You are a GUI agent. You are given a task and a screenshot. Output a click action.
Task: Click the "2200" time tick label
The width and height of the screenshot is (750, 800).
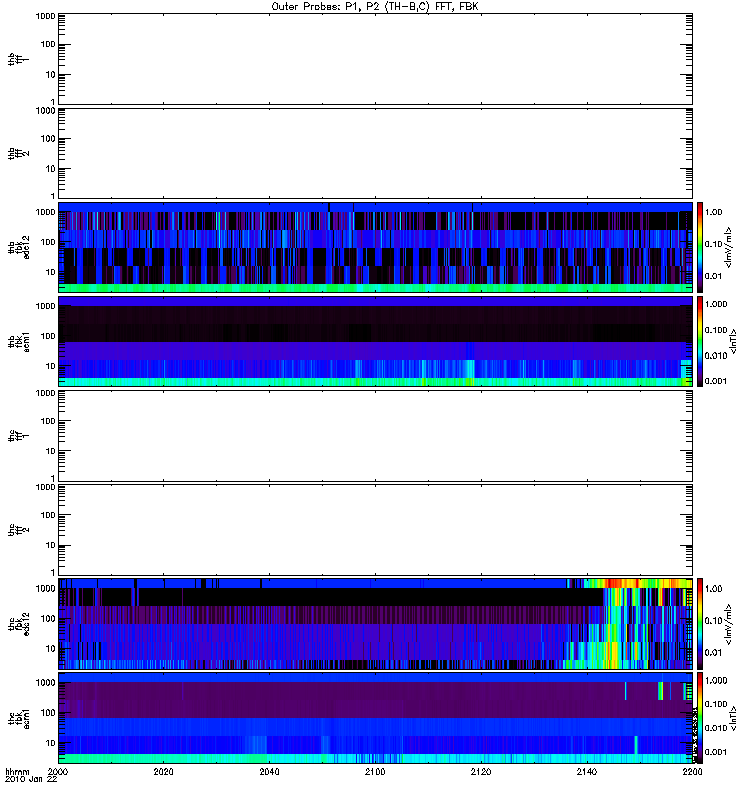pyautogui.click(x=692, y=772)
